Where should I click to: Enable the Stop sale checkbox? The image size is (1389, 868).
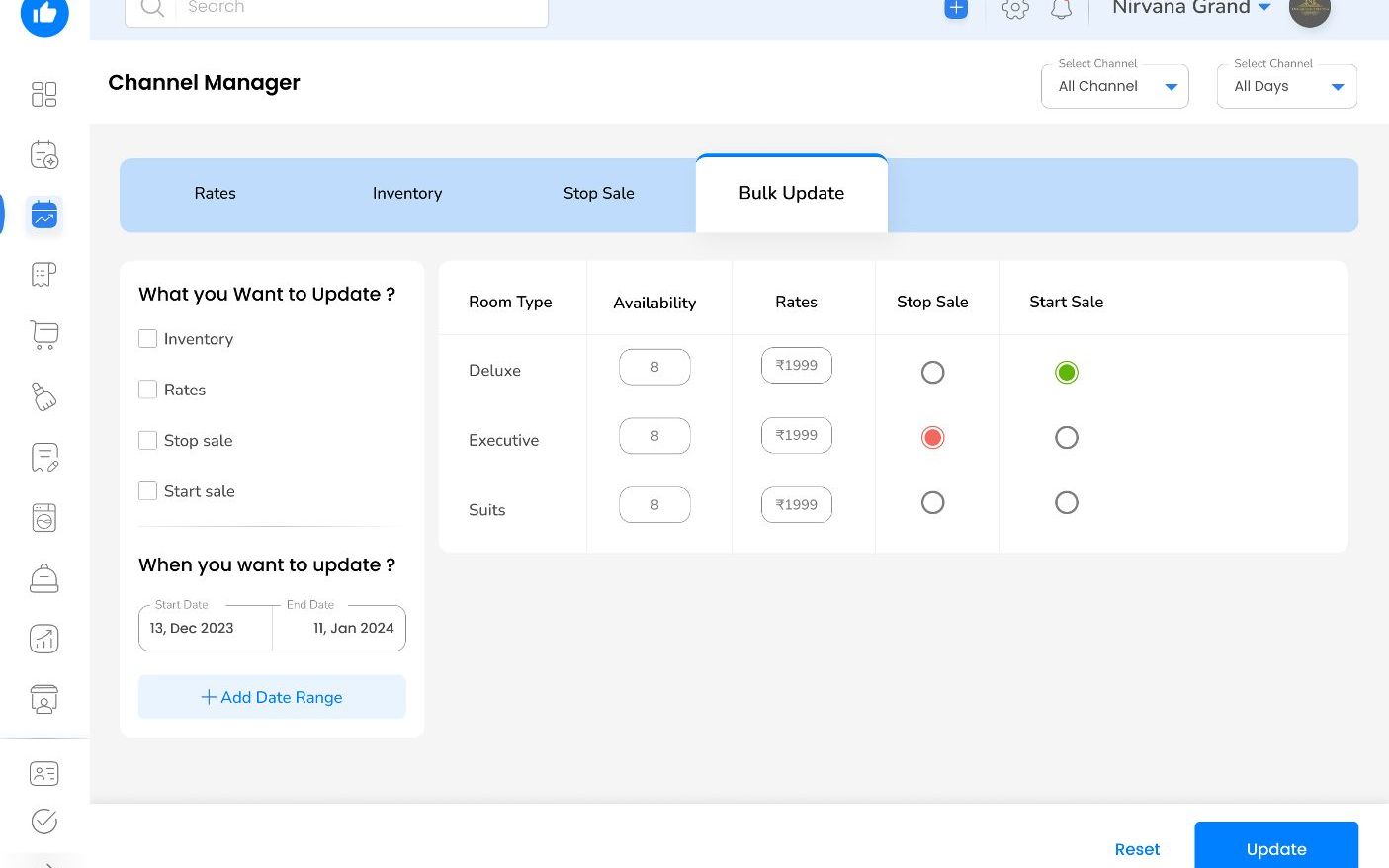point(148,441)
